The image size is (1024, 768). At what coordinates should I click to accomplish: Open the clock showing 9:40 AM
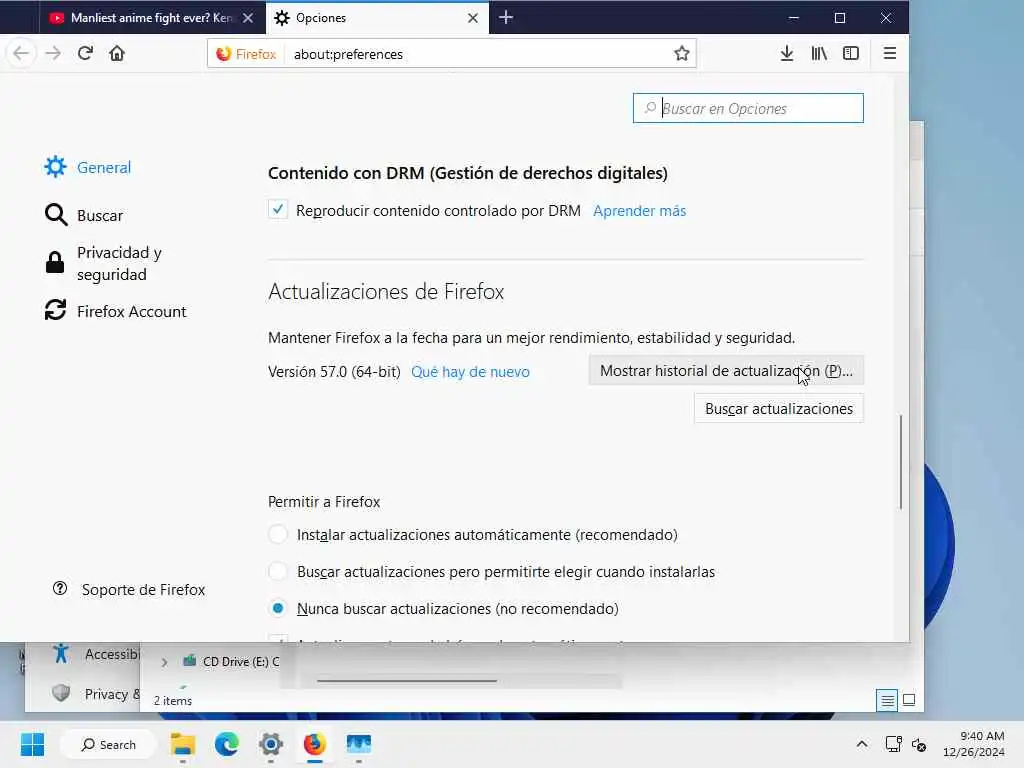[x=974, y=744]
